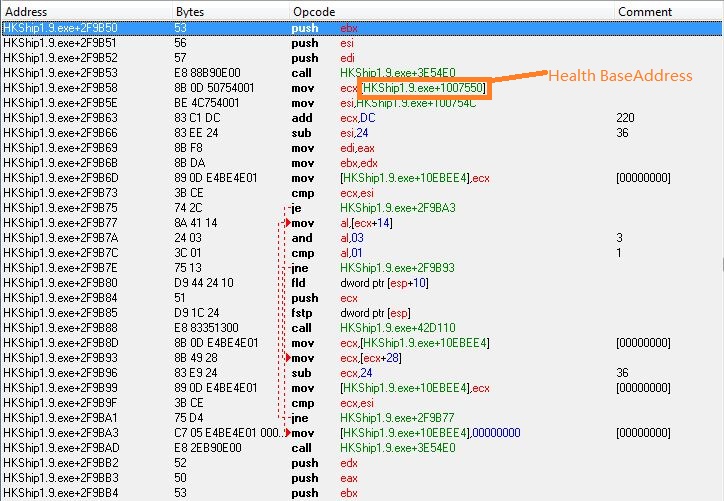
Task: Sort by the Address column header
Action: click(86, 12)
